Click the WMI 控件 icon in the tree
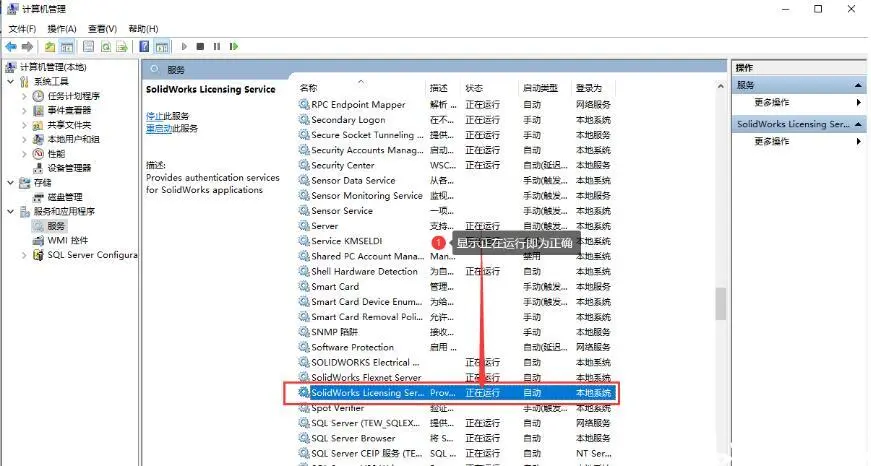This screenshot has height=466, width=871. click(x=38, y=240)
